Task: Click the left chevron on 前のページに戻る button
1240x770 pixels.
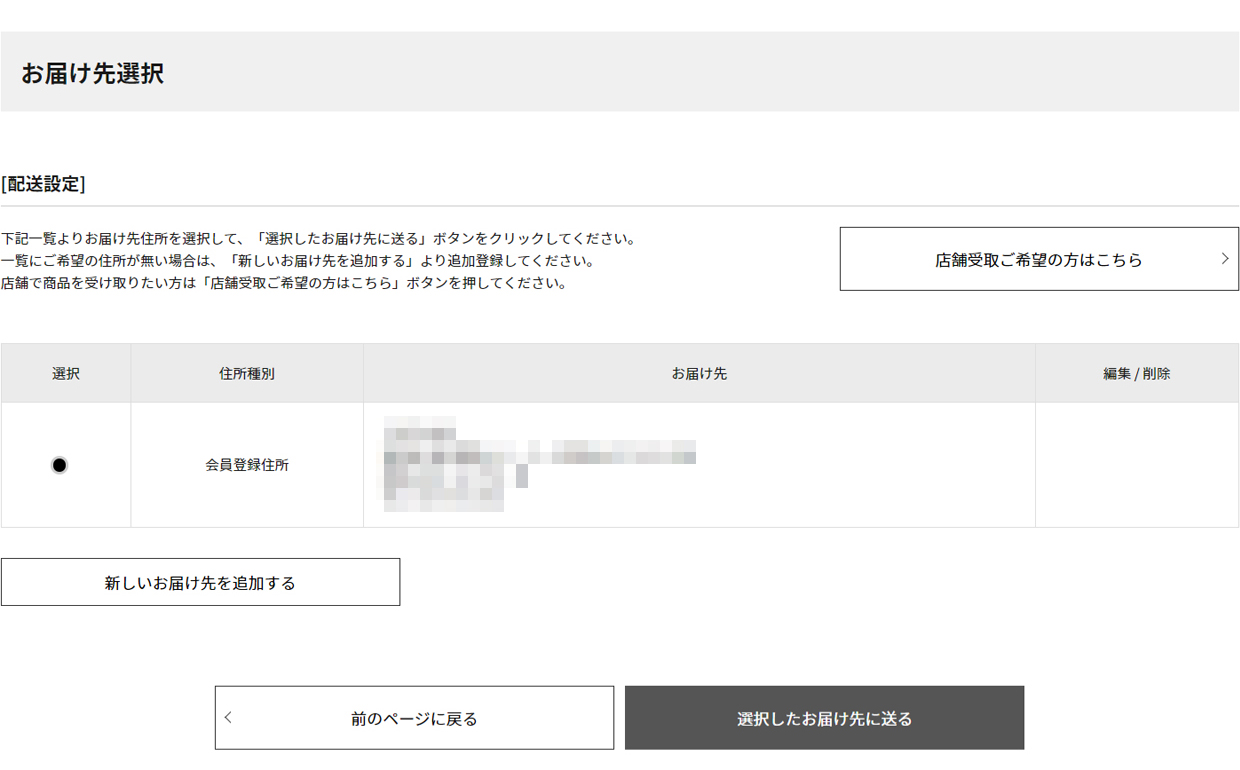Action: pyautogui.click(x=228, y=717)
